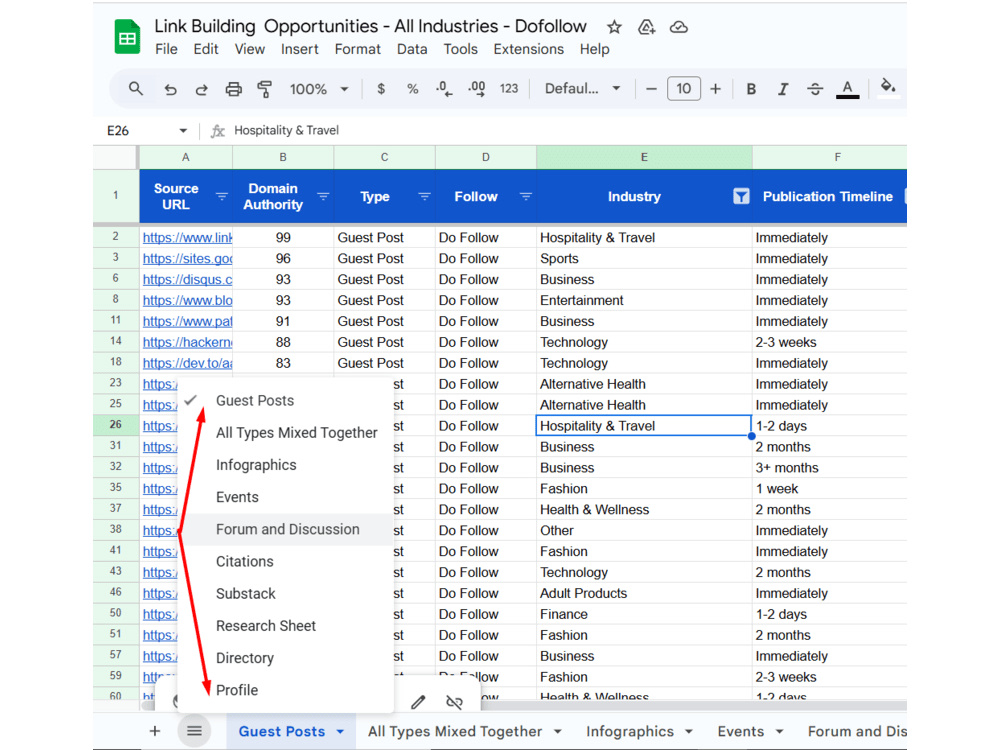This screenshot has width=1000, height=750.
Task: Click the move to folder icon
Action: pyautogui.click(x=646, y=27)
